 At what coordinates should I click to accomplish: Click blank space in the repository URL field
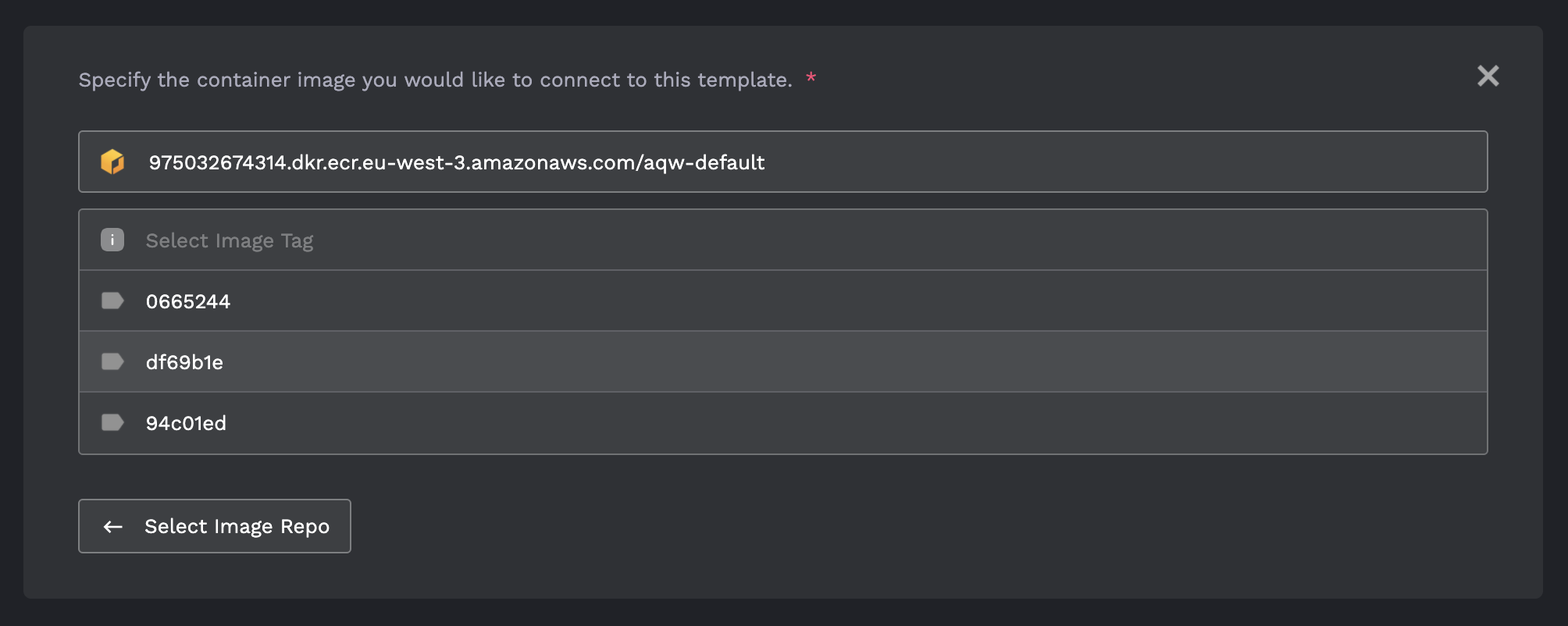point(1124,162)
